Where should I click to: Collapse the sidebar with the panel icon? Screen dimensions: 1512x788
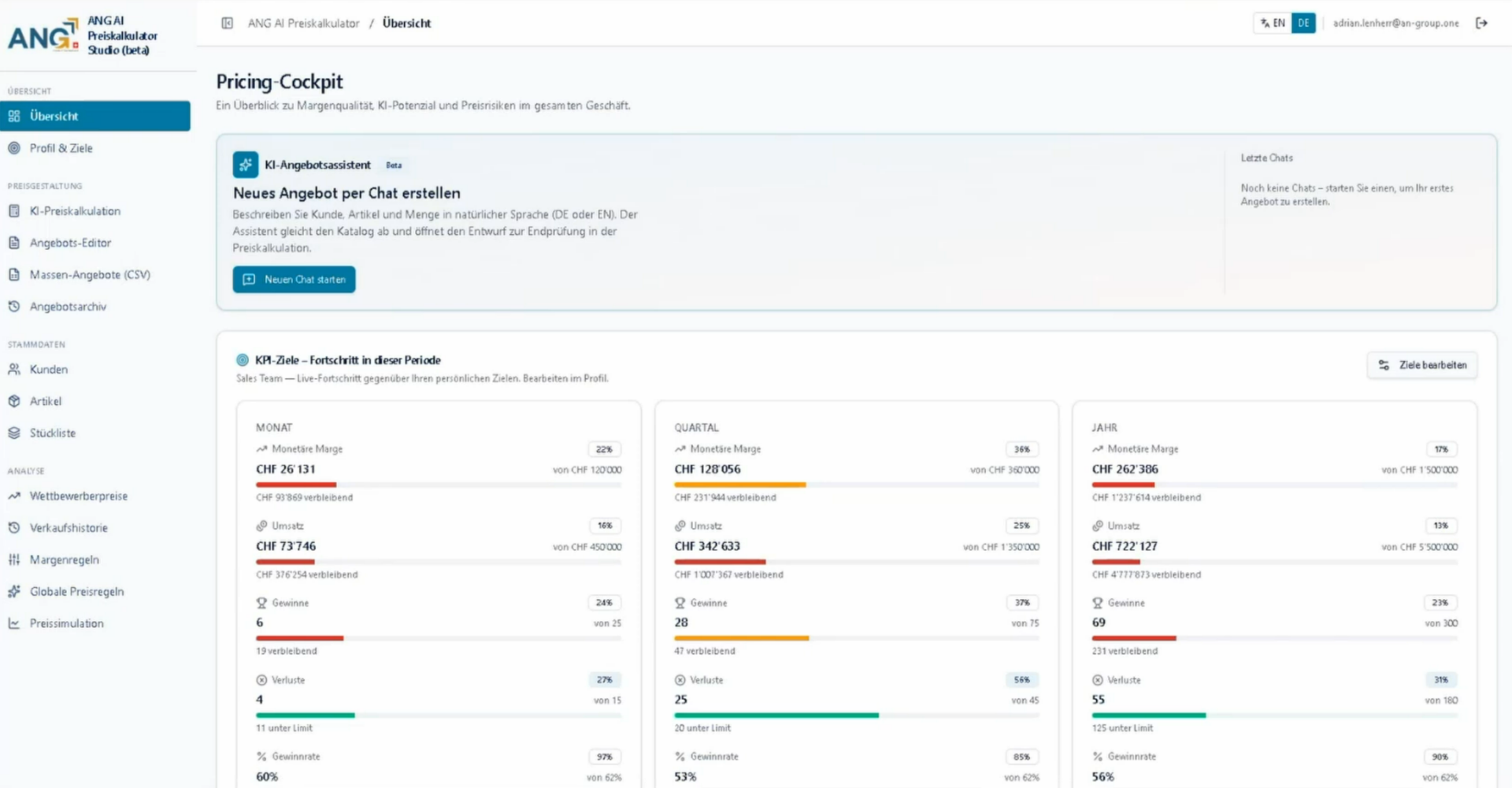[227, 23]
